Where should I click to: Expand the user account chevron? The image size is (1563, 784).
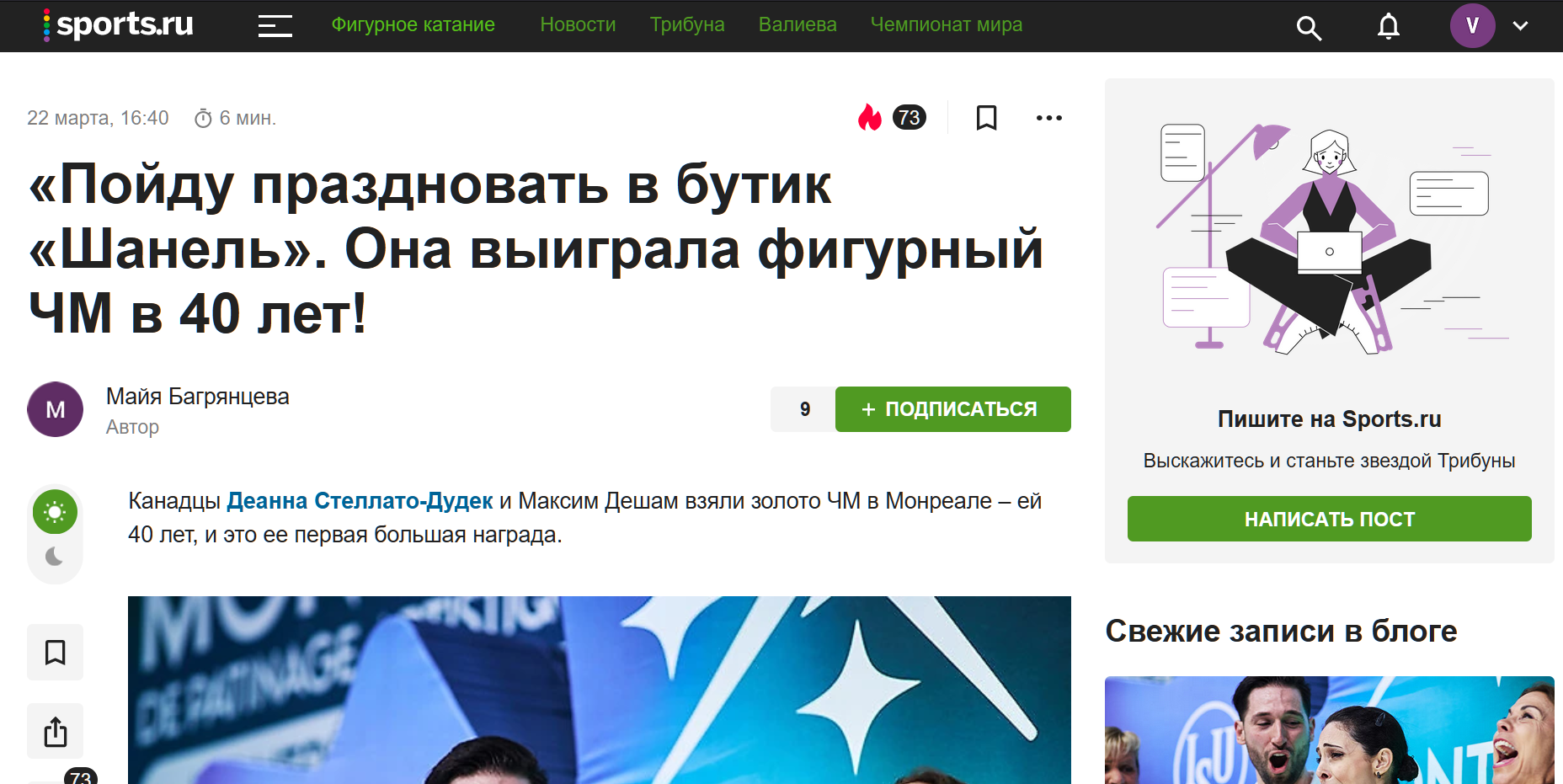pos(1520,26)
